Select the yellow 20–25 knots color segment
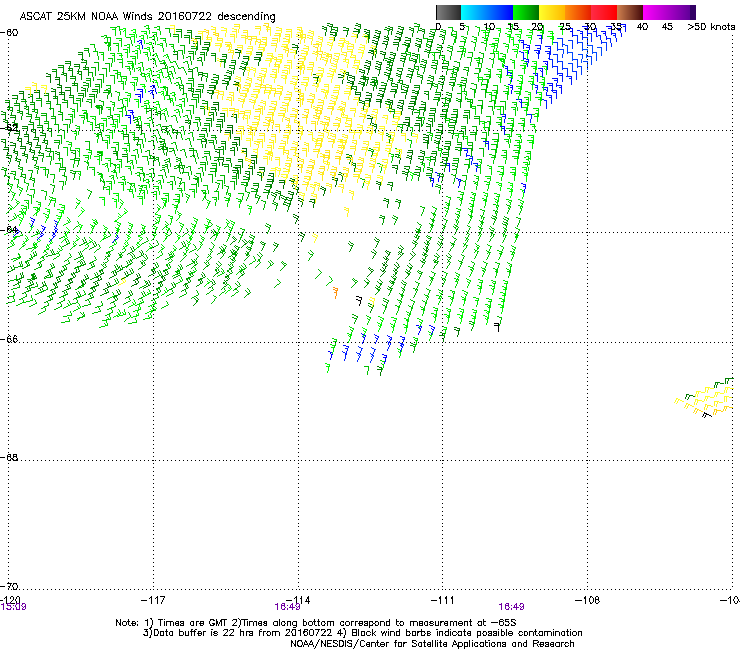Image resolution: width=740 pixels, height=650 pixels. [x=552, y=12]
